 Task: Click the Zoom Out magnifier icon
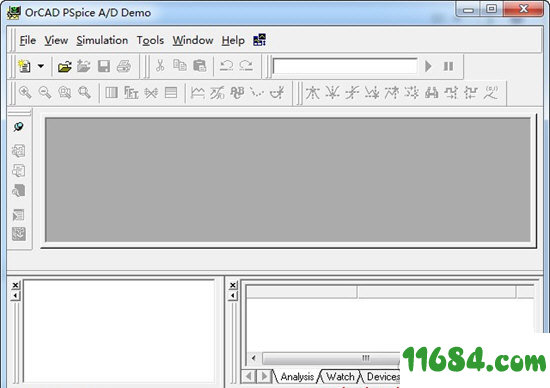point(45,93)
